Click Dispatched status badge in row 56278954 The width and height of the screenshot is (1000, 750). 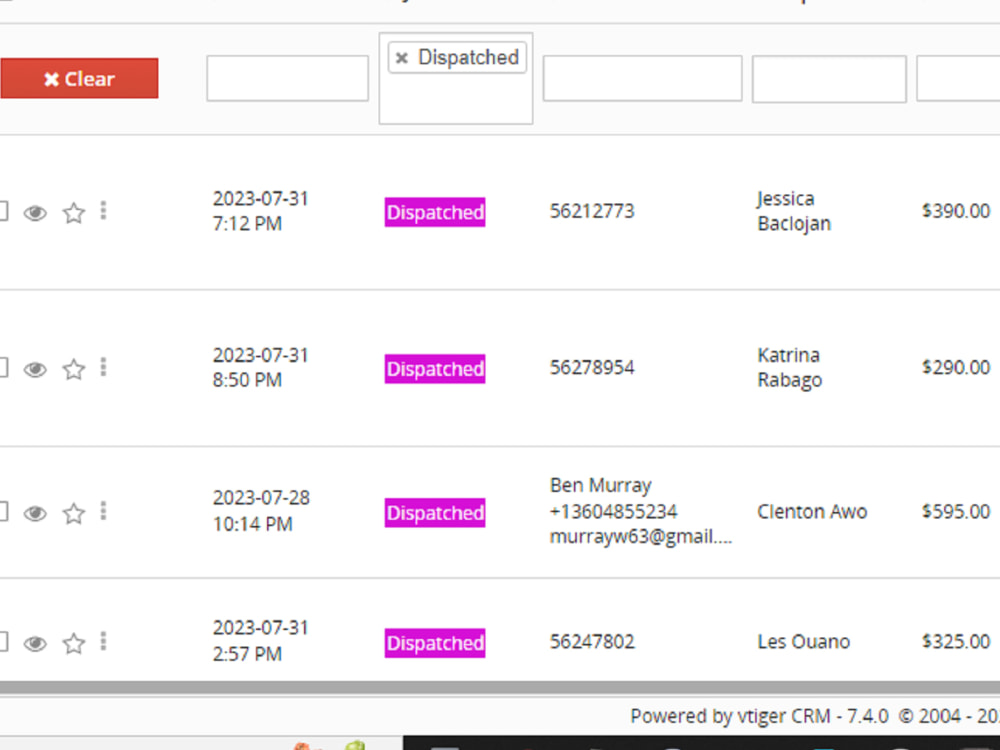[435, 369]
